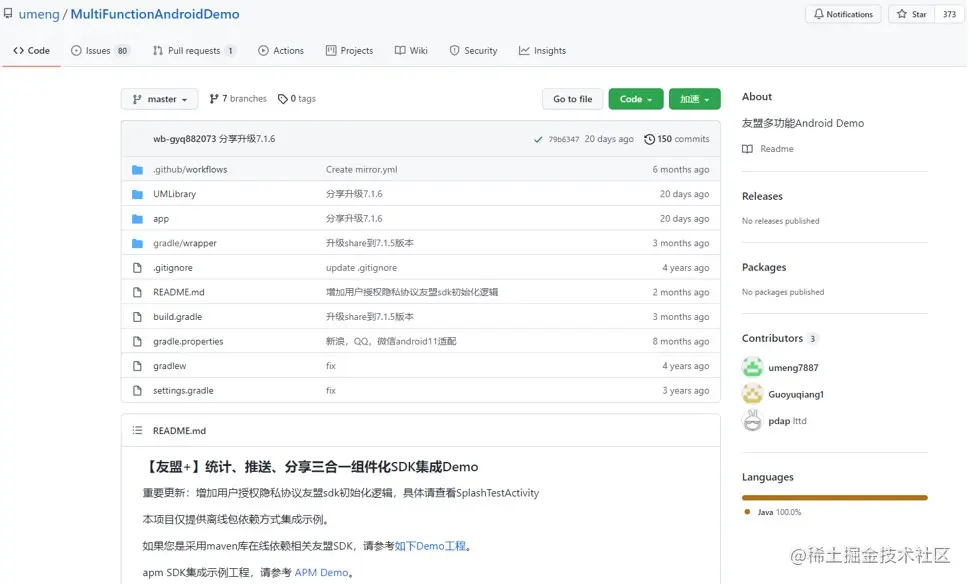Click the commit status green checkmark
The width and height of the screenshot is (969, 584).
pos(538,140)
